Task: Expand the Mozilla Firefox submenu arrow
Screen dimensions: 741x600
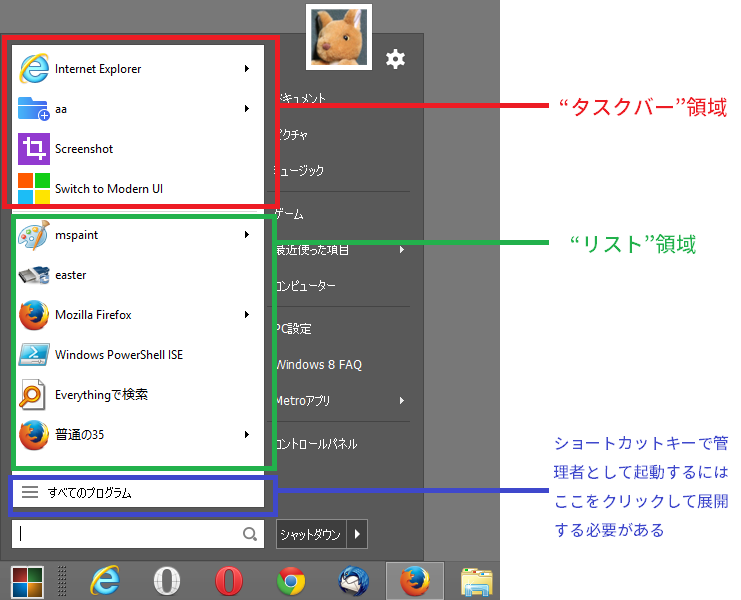Action: pyautogui.click(x=247, y=315)
